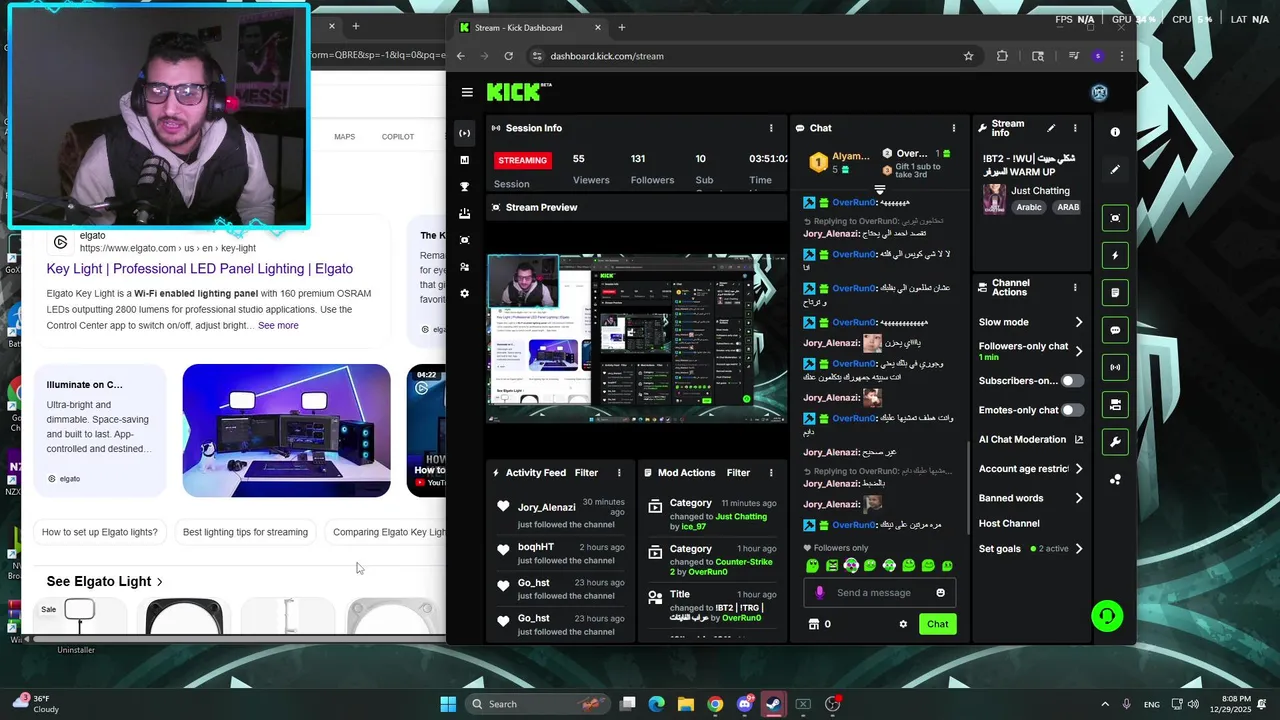Click the Send a message field
The width and height of the screenshot is (1280, 720).
pyautogui.click(x=879, y=593)
